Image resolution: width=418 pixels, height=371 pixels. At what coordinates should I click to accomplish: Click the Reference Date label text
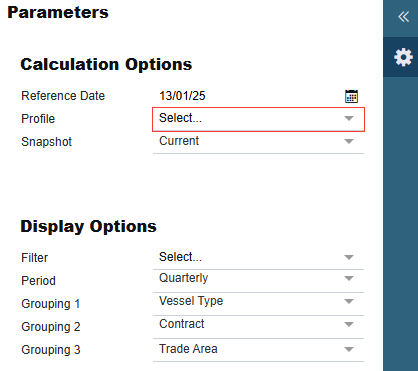click(63, 96)
